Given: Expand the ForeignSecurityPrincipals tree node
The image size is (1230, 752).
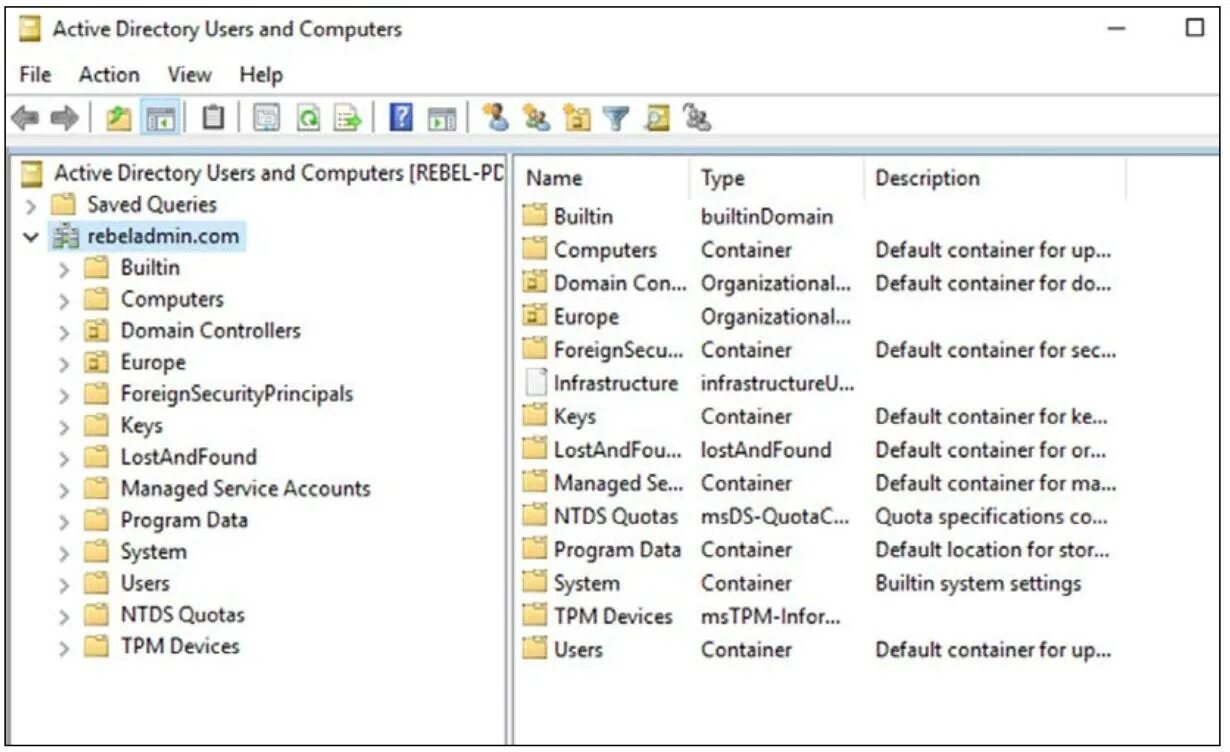Looking at the screenshot, I should [x=64, y=395].
